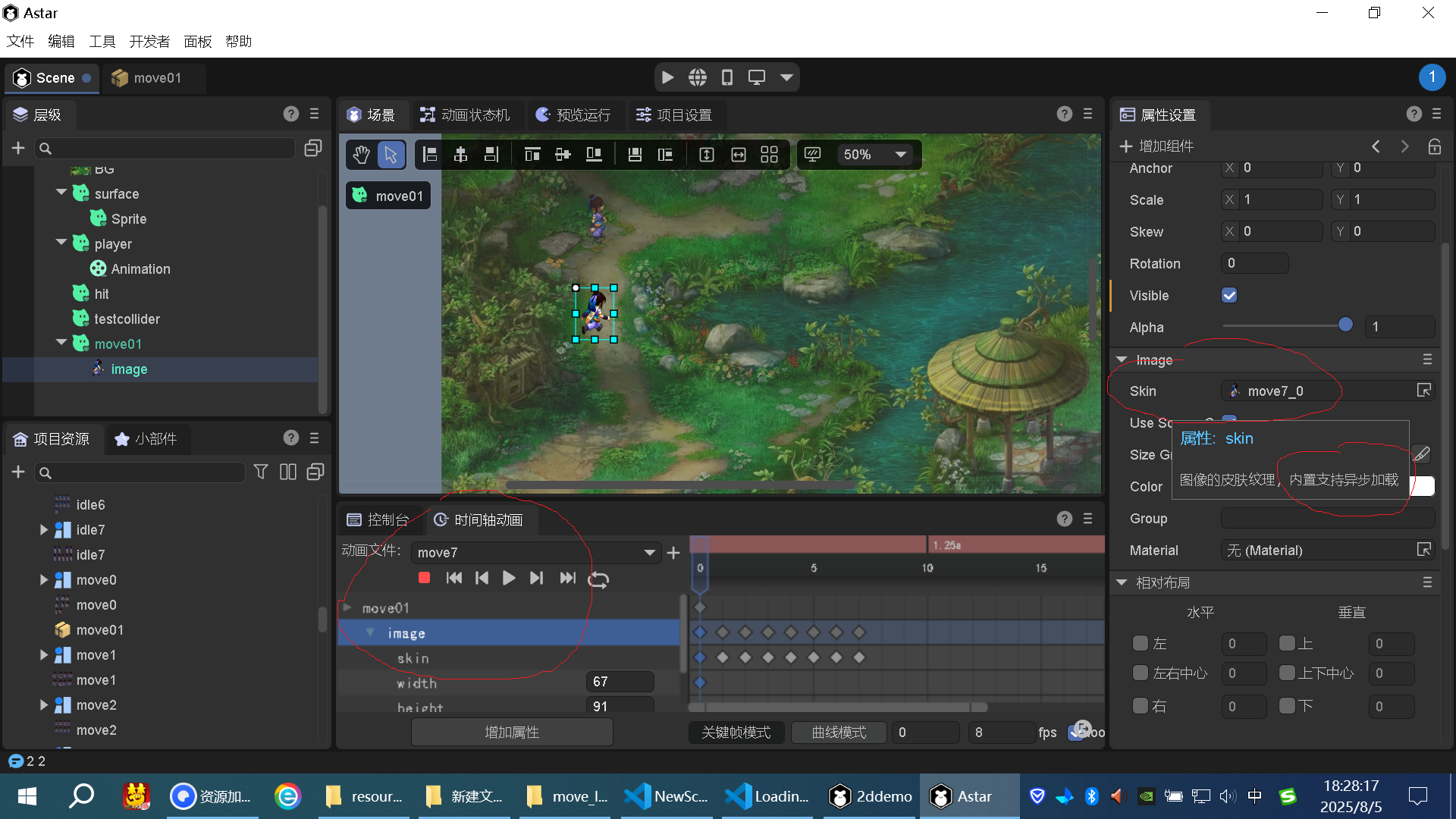
Task: Run the project with top play button
Action: pos(667,77)
